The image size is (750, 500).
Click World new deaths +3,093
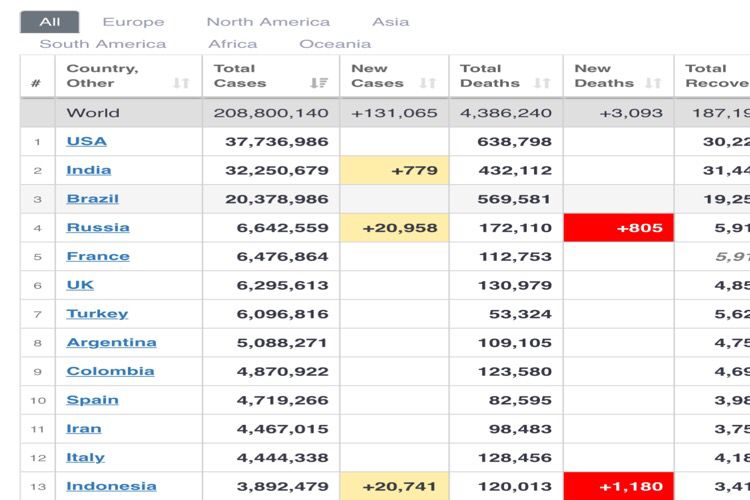coord(631,113)
